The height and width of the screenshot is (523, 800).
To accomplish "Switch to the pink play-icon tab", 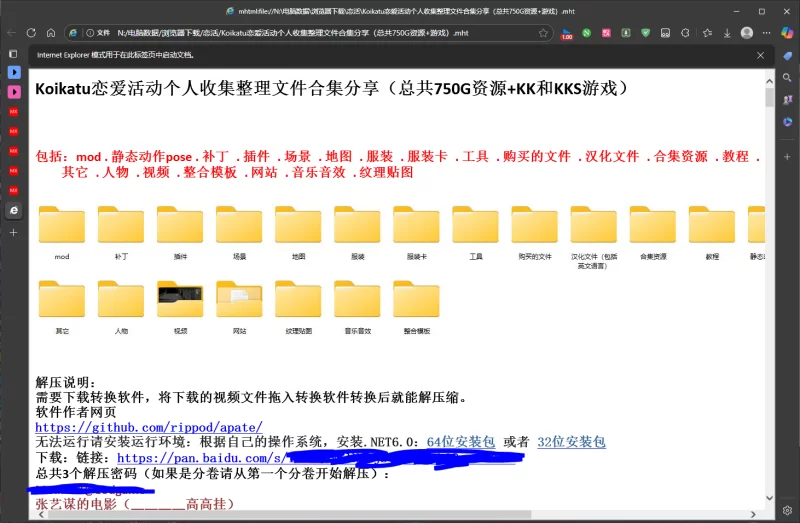I will (x=14, y=92).
